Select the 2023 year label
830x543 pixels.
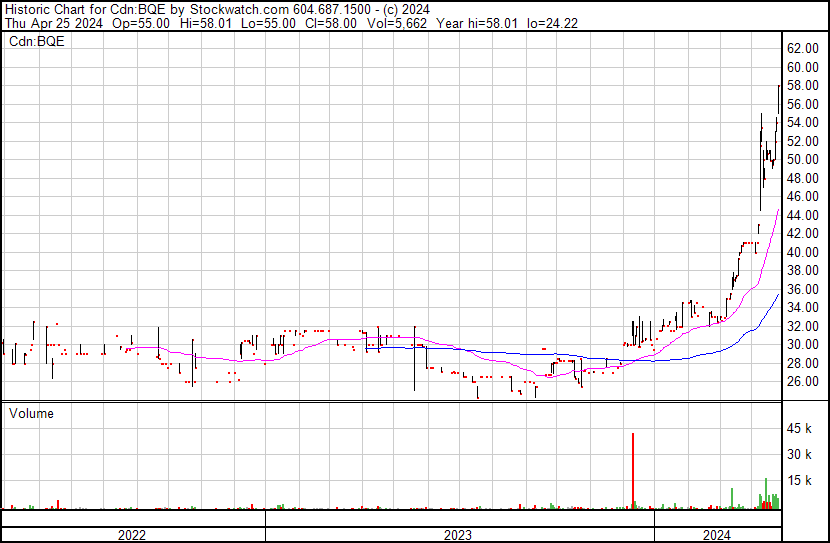tap(458, 535)
